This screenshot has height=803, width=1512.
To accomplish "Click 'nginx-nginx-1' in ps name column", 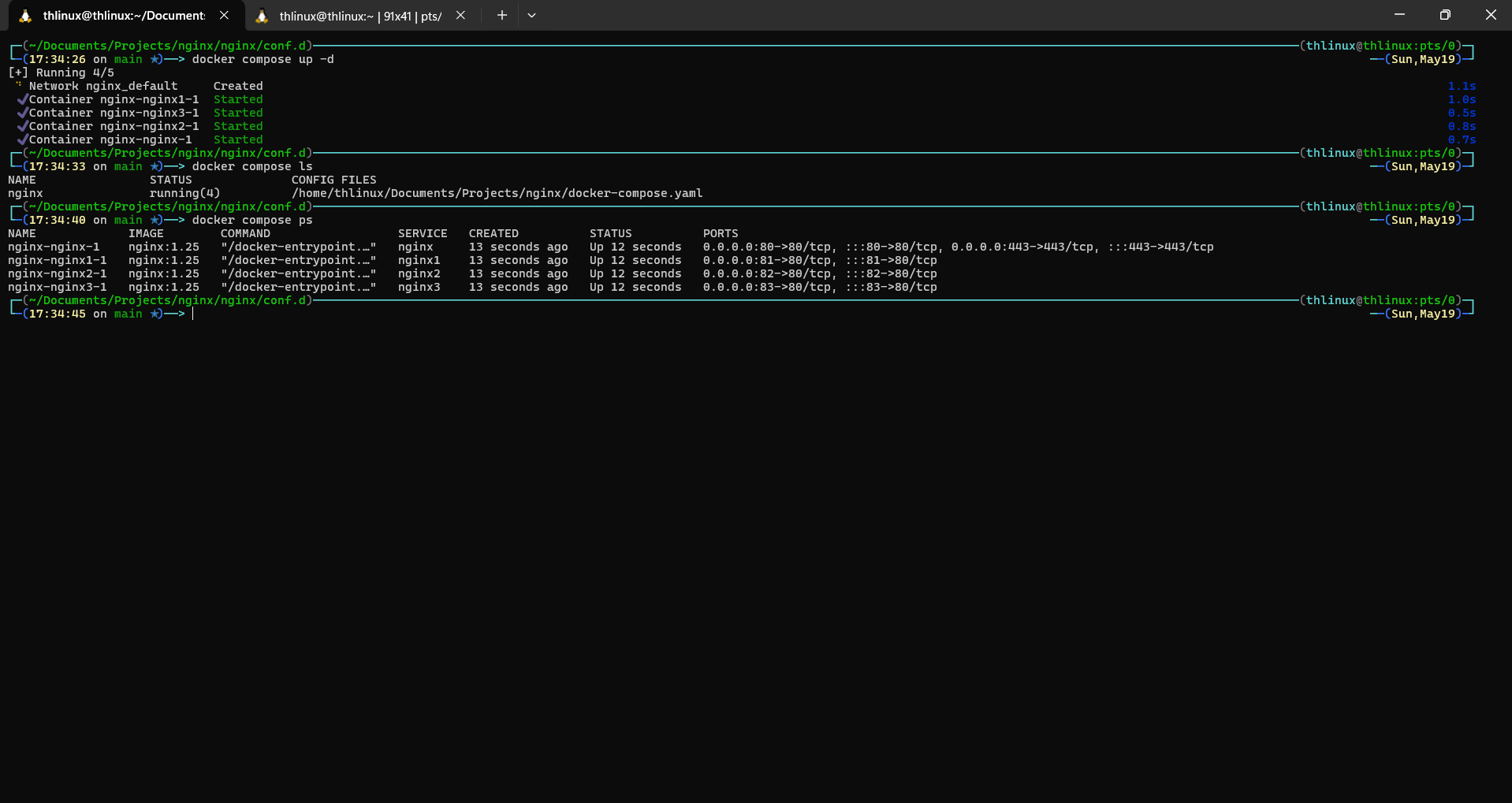I will (x=54, y=247).
